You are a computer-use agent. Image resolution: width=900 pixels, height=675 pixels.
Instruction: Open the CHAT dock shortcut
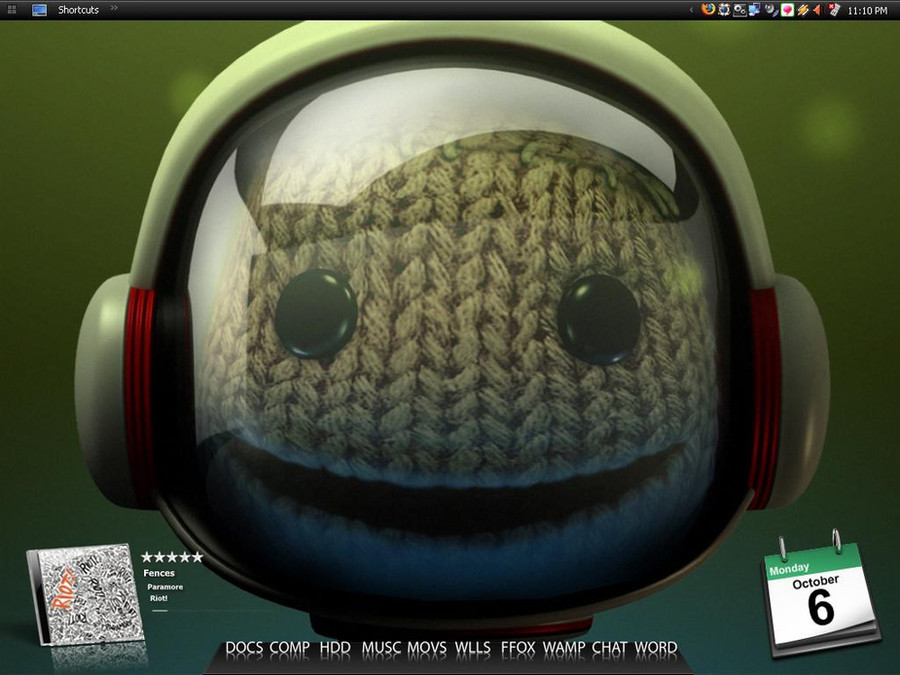pos(610,648)
